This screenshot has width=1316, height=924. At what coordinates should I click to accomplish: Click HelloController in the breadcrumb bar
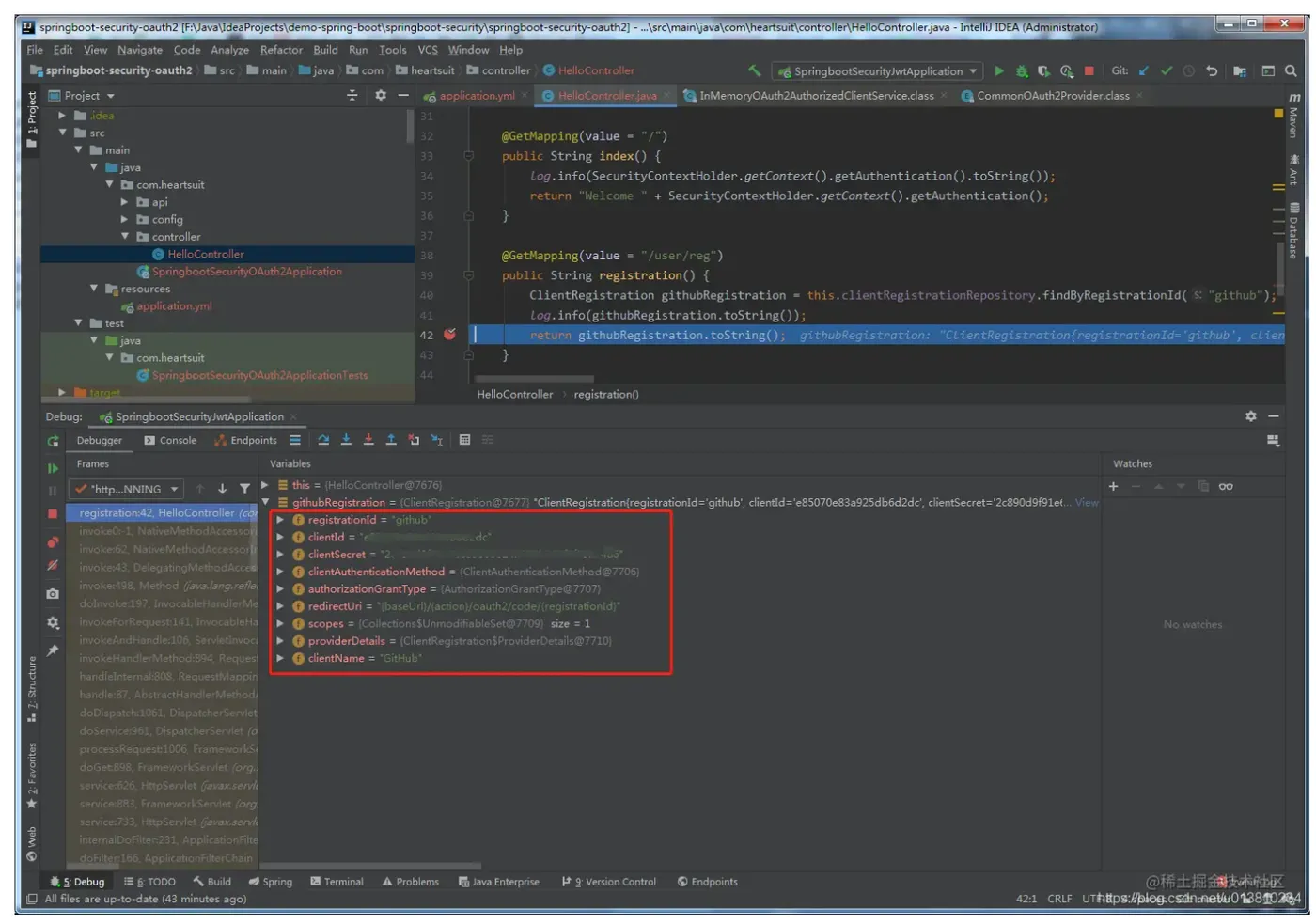point(514,395)
